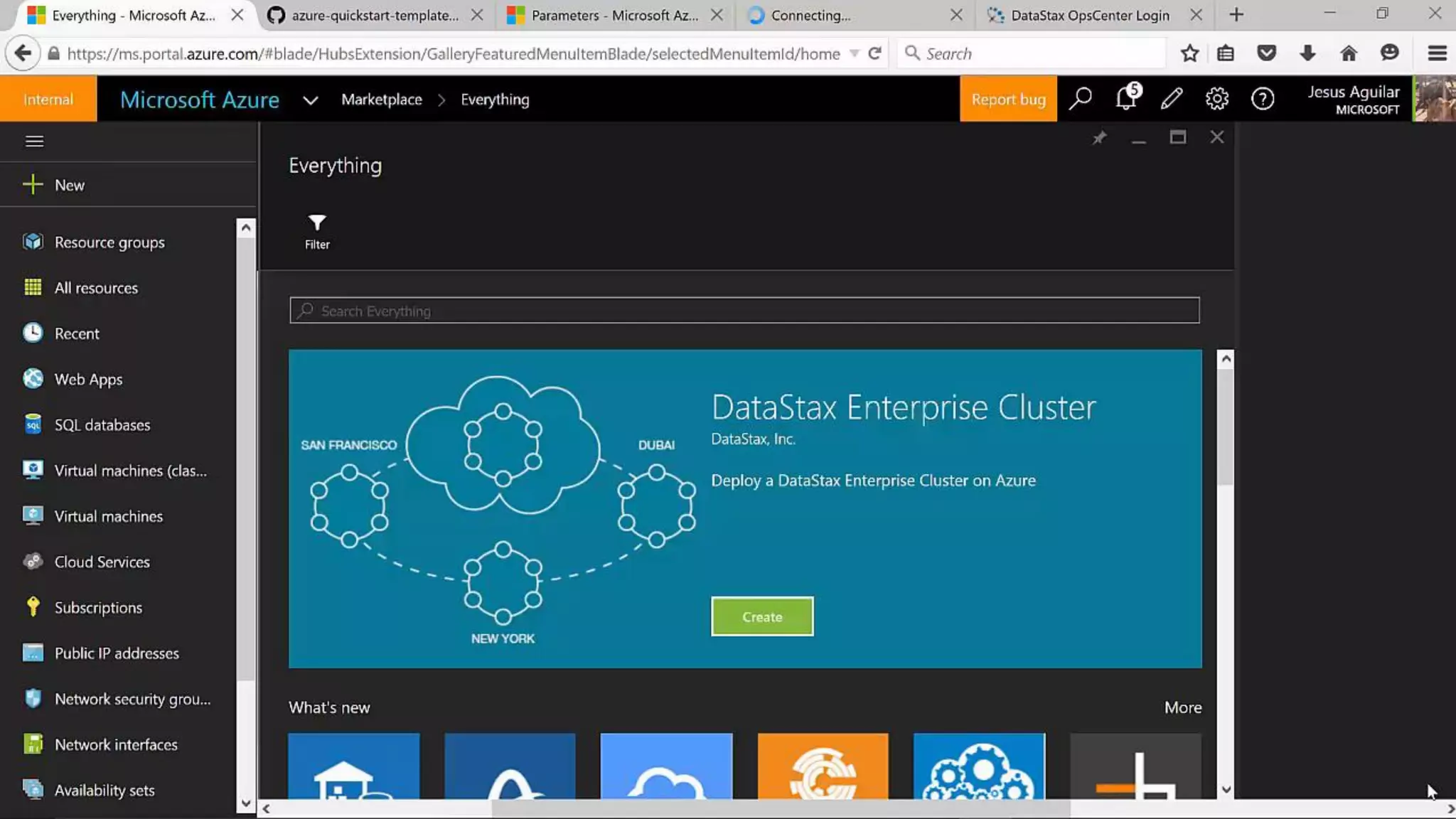Open Web Apps in sidebar
Viewport: 1456px width, 819px height.
tap(88, 380)
